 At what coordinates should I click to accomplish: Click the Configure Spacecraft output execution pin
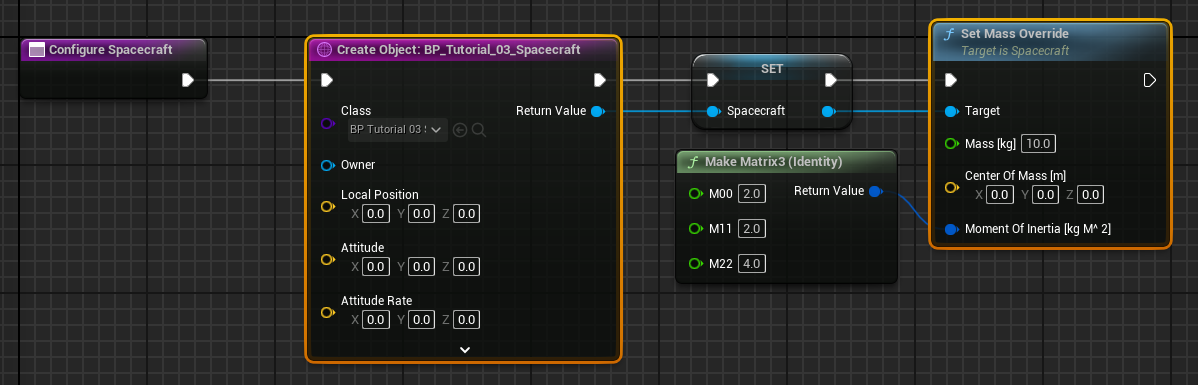click(187, 80)
